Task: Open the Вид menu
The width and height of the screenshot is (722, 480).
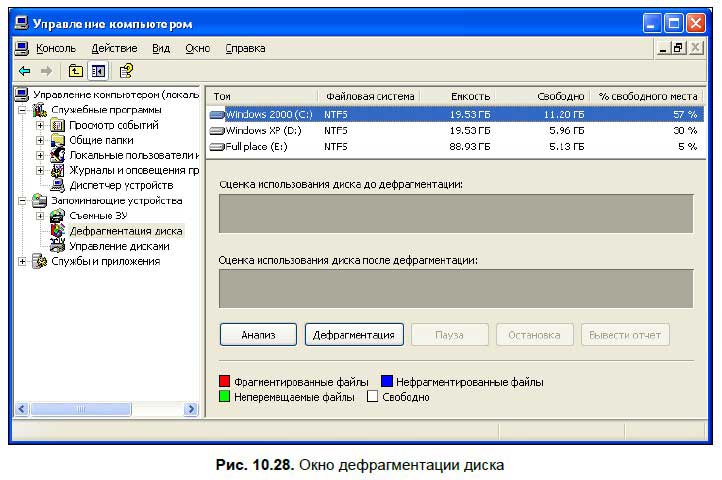Action: pyautogui.click(x=161, y=48)
